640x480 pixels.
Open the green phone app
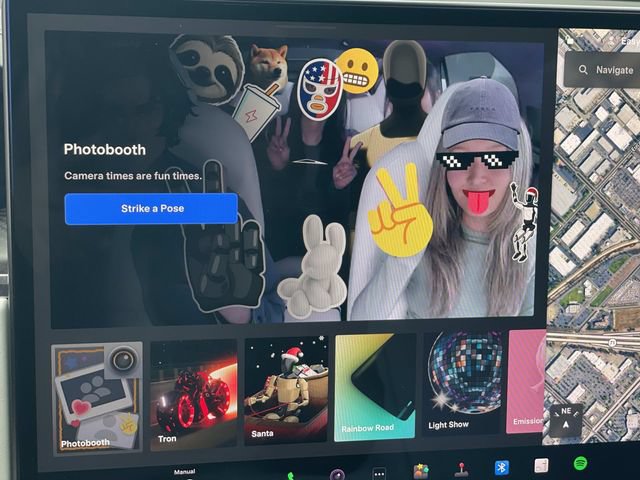291,476
